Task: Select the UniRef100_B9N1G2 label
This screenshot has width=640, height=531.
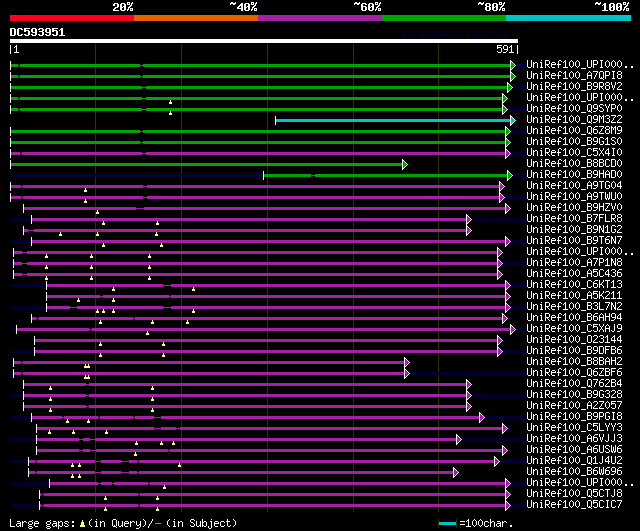Action: pyautogui.click(x=574, y=230)
